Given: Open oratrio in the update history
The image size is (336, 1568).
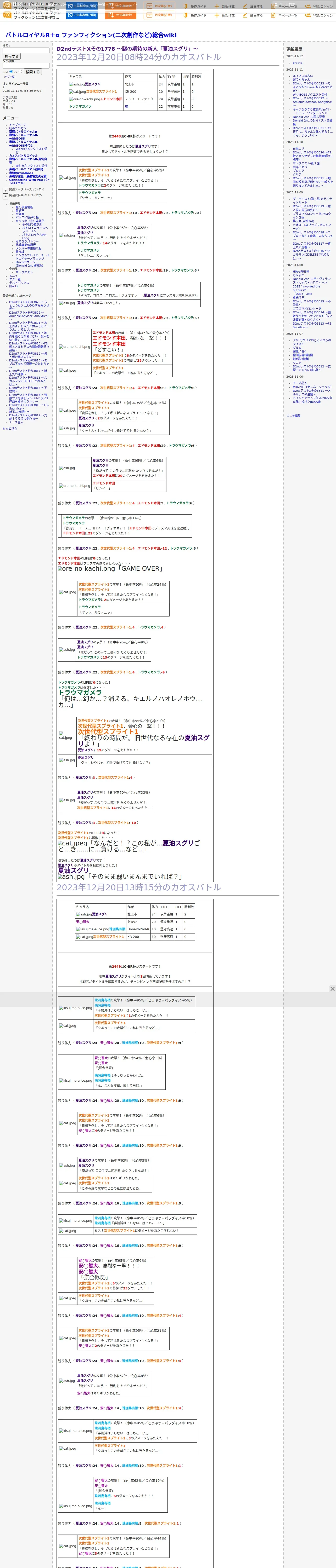Looking at the screenshot, I should [298, 63].
